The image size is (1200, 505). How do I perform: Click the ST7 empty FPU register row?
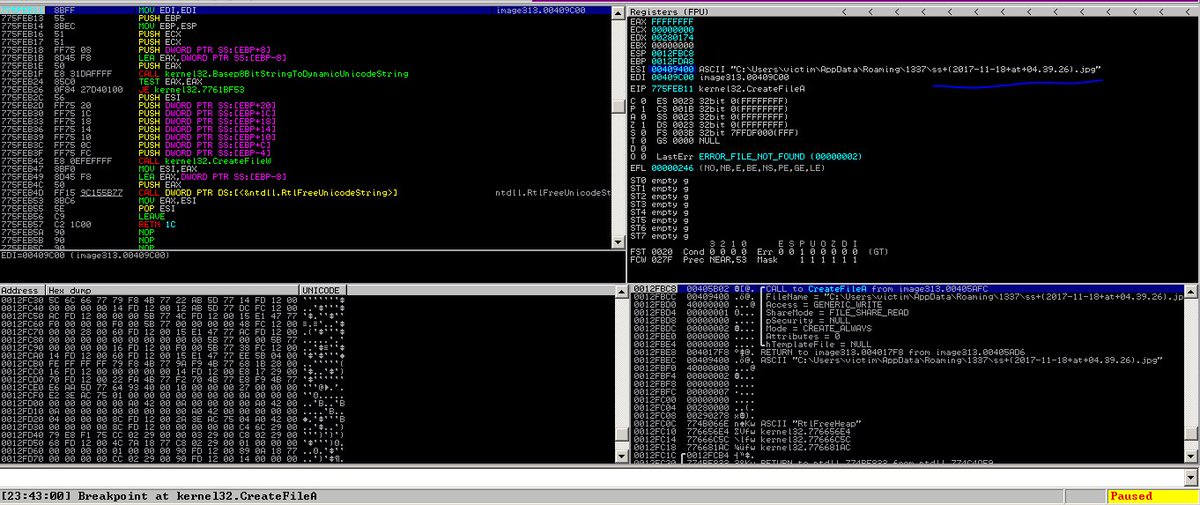coord(661,236)
